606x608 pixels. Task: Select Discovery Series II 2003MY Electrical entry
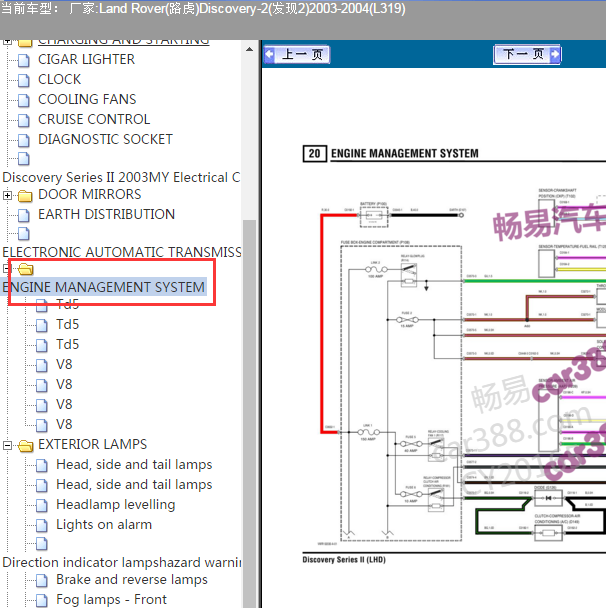pos(121,177)
